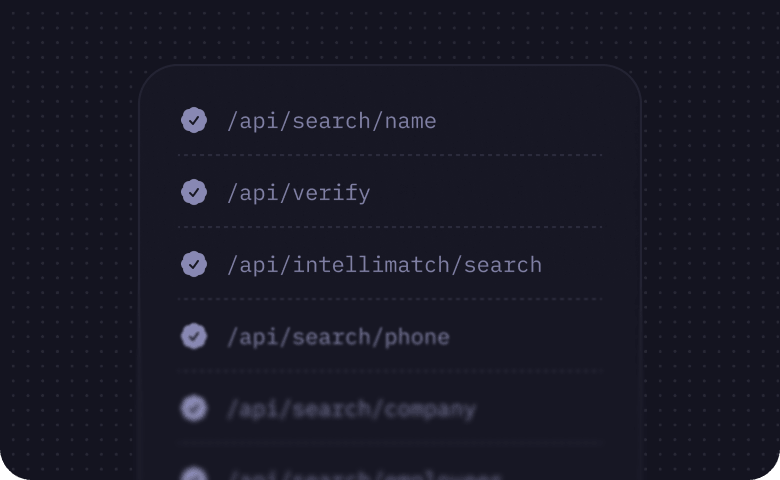The image size is (780, 480).
Task: Open the /api/search/name endpoint
Action: point(331,121)
